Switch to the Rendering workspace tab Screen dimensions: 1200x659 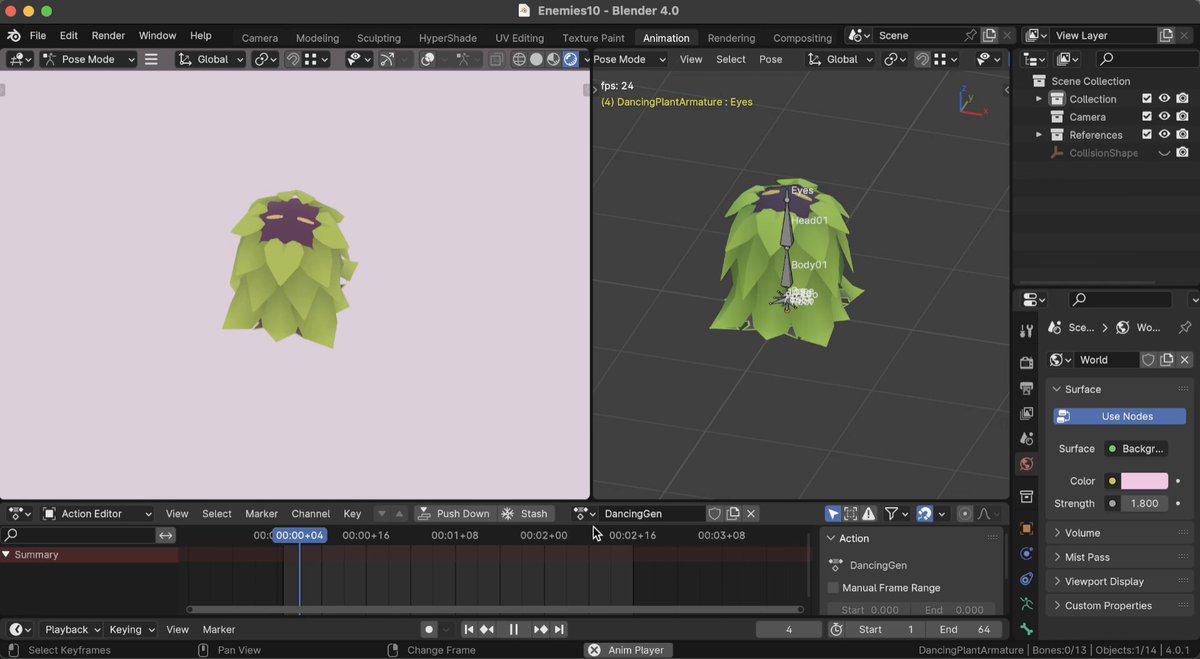pyautogui.click(x=731, y=38)
